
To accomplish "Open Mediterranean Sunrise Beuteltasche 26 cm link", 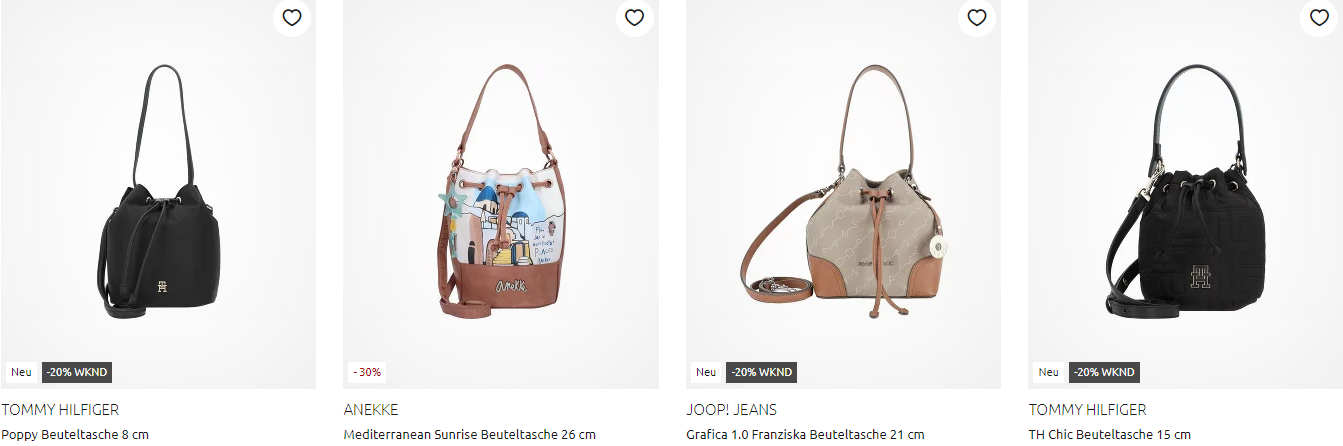I will (469, 435).
